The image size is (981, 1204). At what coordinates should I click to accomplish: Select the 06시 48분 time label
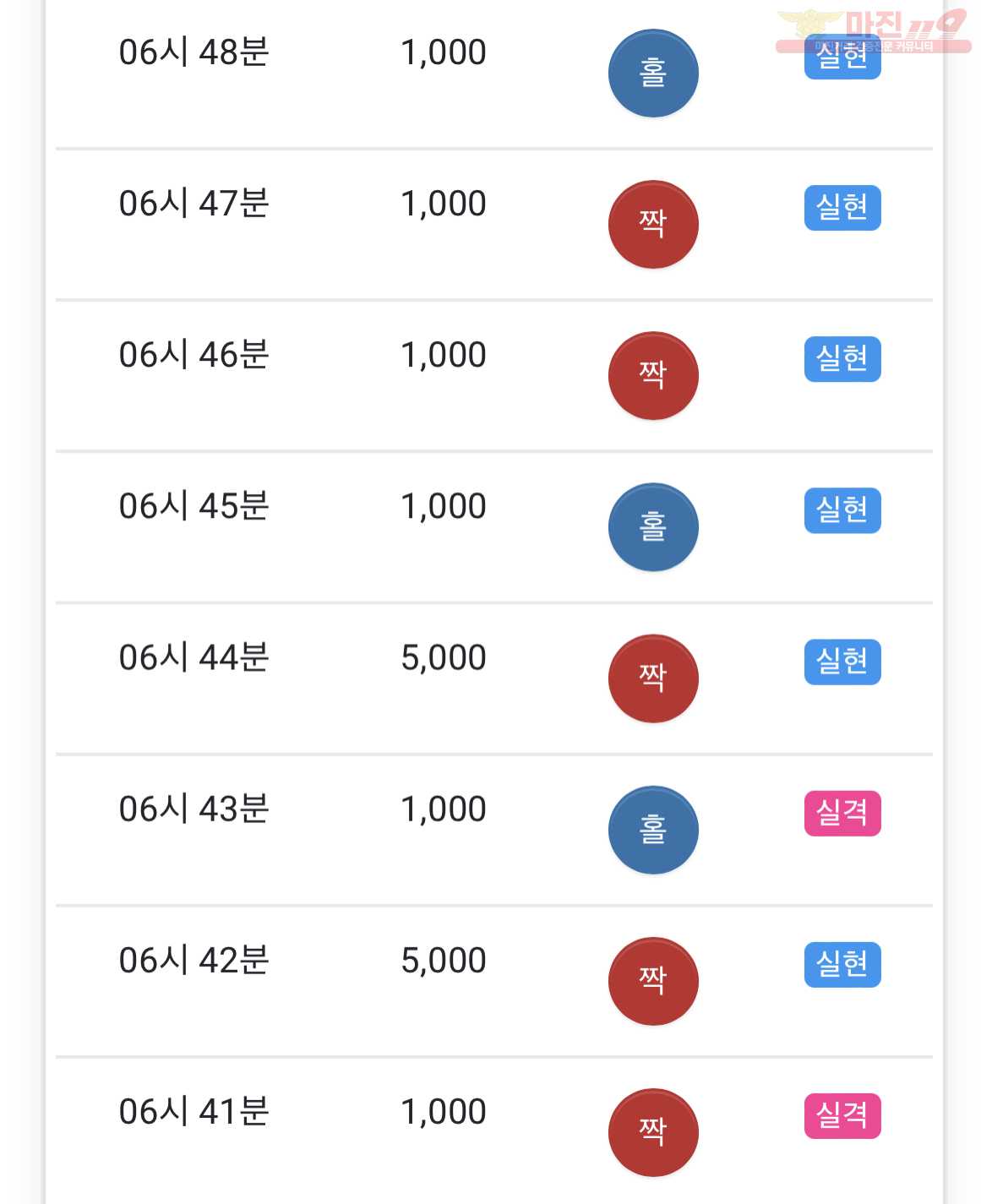pos(193,52)
